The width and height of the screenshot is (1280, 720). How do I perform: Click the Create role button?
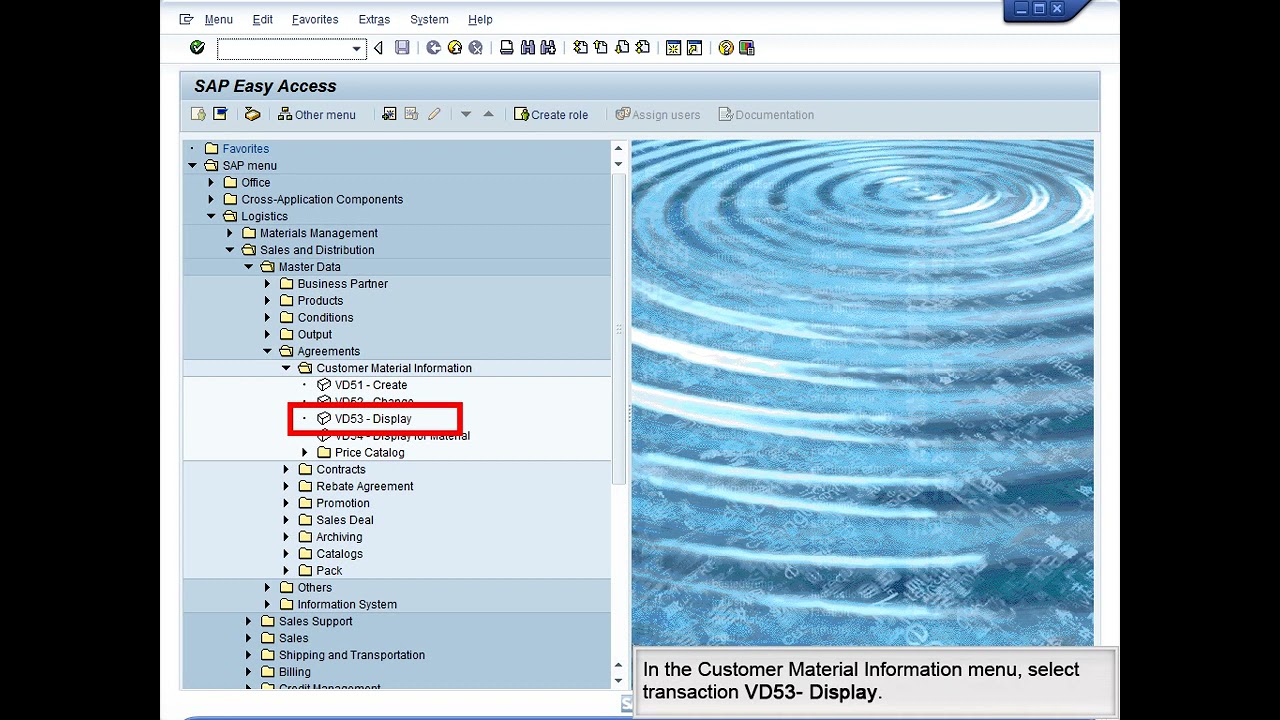(551, 114)
